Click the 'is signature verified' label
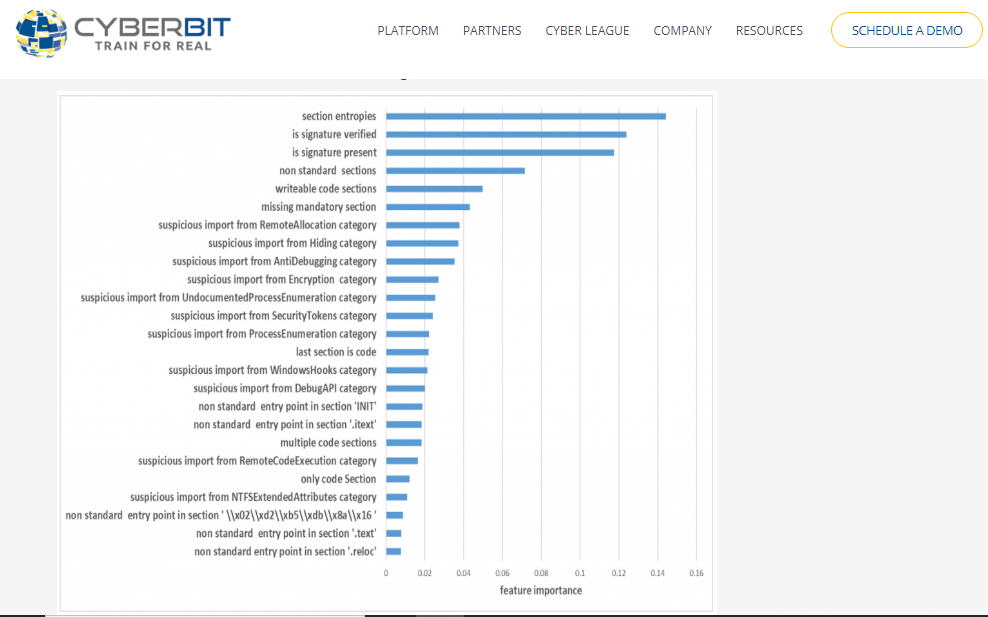988x617 pixels. click(334, 134)
